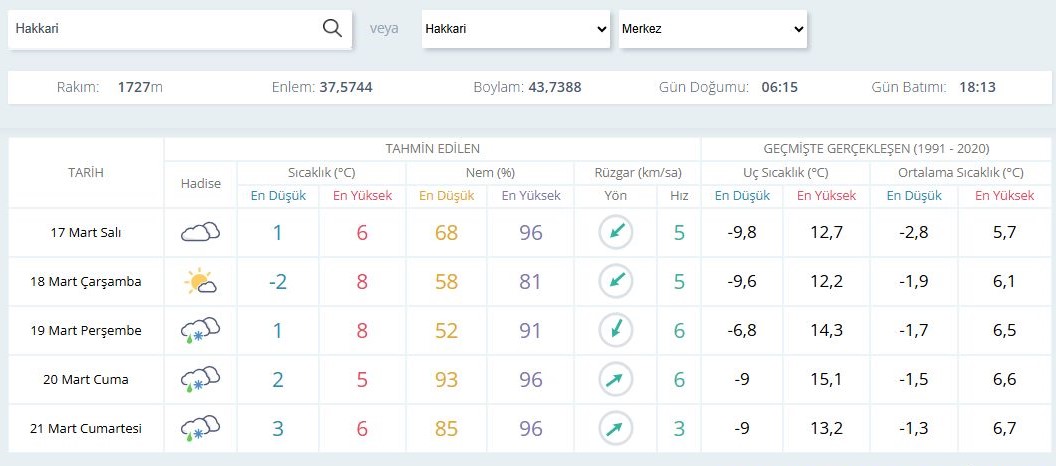Click the 17 Mart Salı date cell
The width and height of the screenshot is (1056, 466).
(x=86, y=233)
